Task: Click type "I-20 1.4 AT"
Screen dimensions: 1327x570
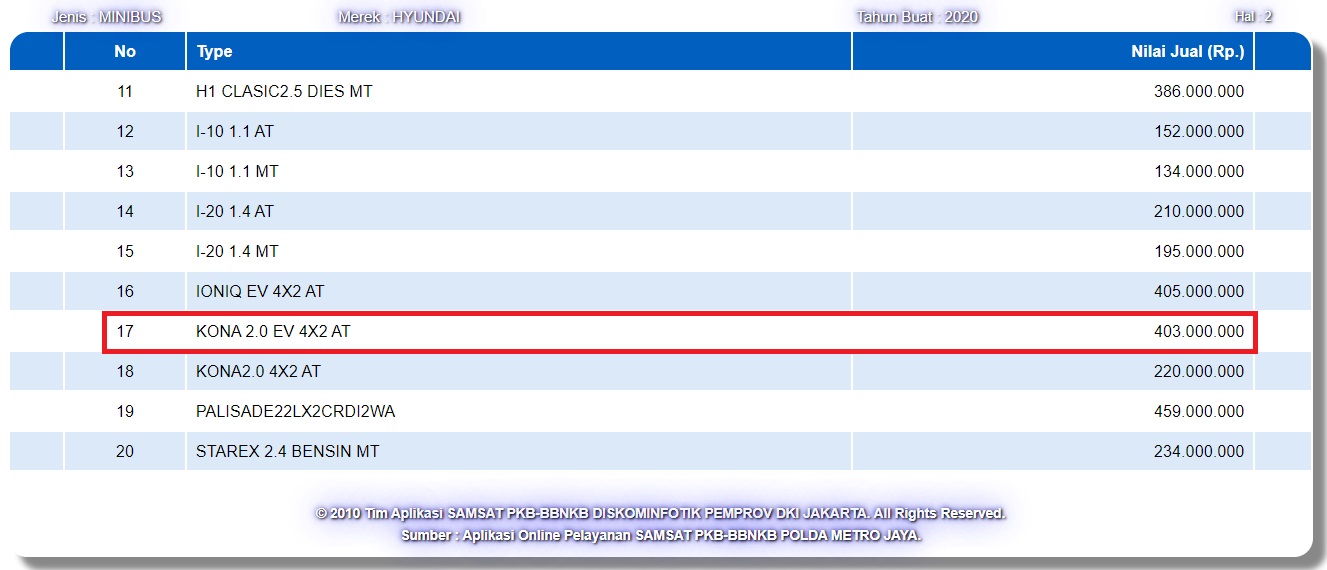Action: (x=235, y=211)
